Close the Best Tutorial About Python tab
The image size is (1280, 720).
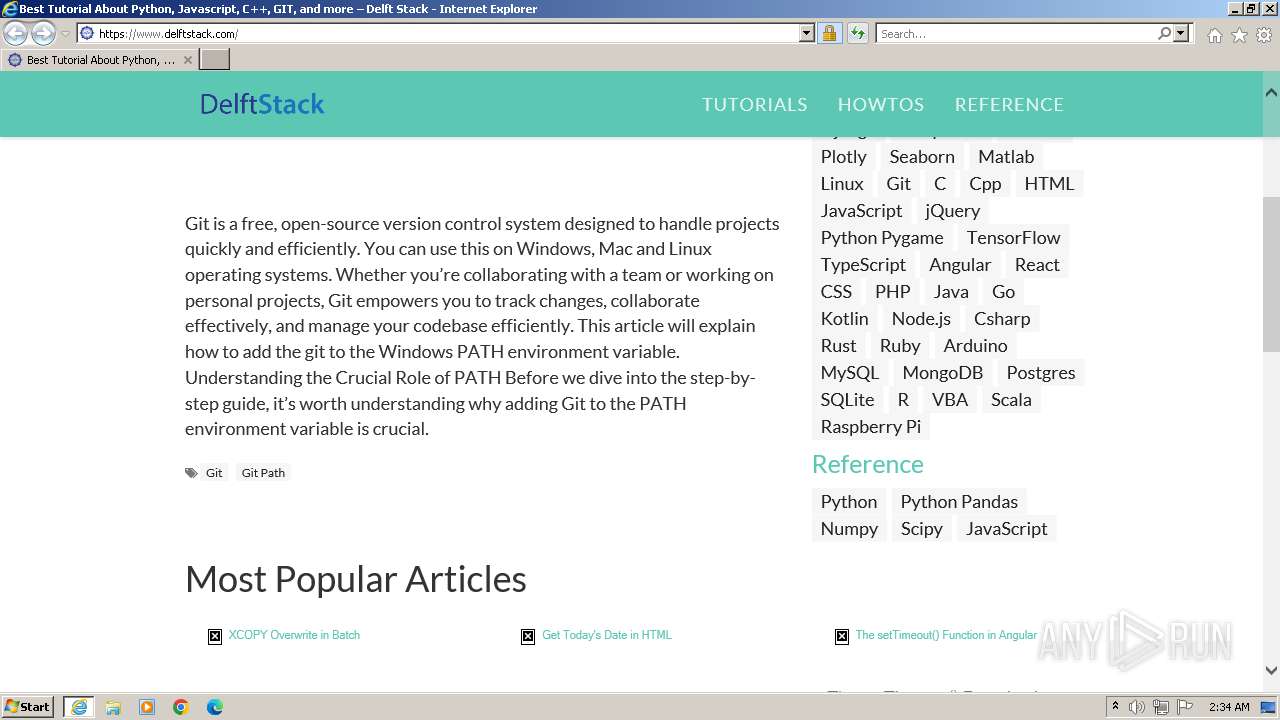pyautogui.click(x=187, y=60)
